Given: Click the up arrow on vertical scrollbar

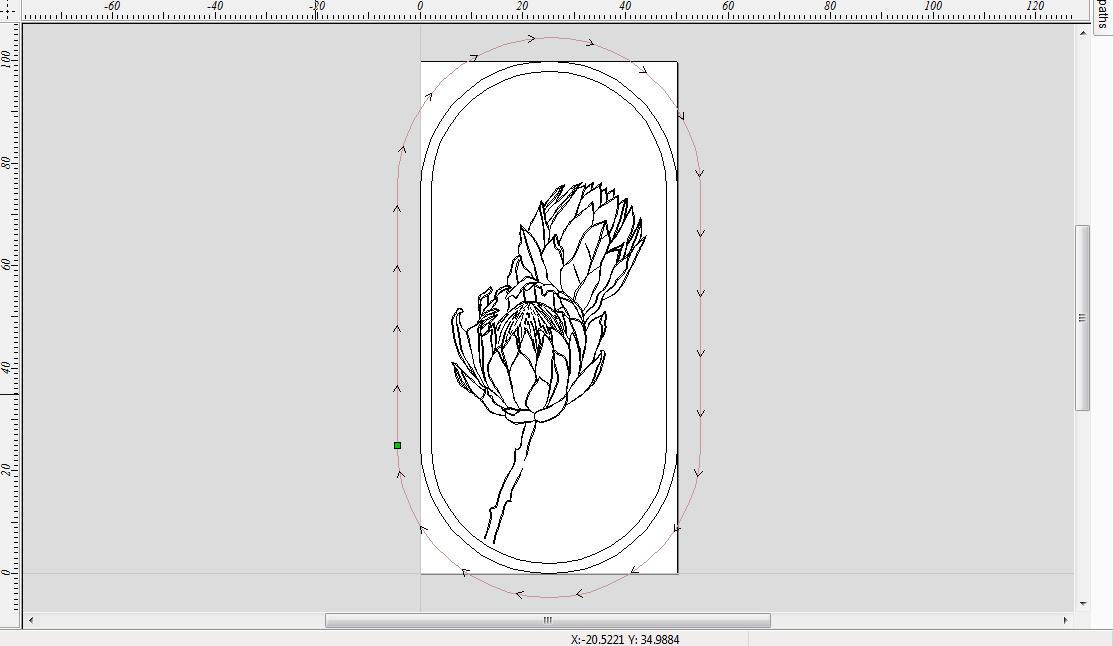Looking at the screenshot, I should 1084,31.
